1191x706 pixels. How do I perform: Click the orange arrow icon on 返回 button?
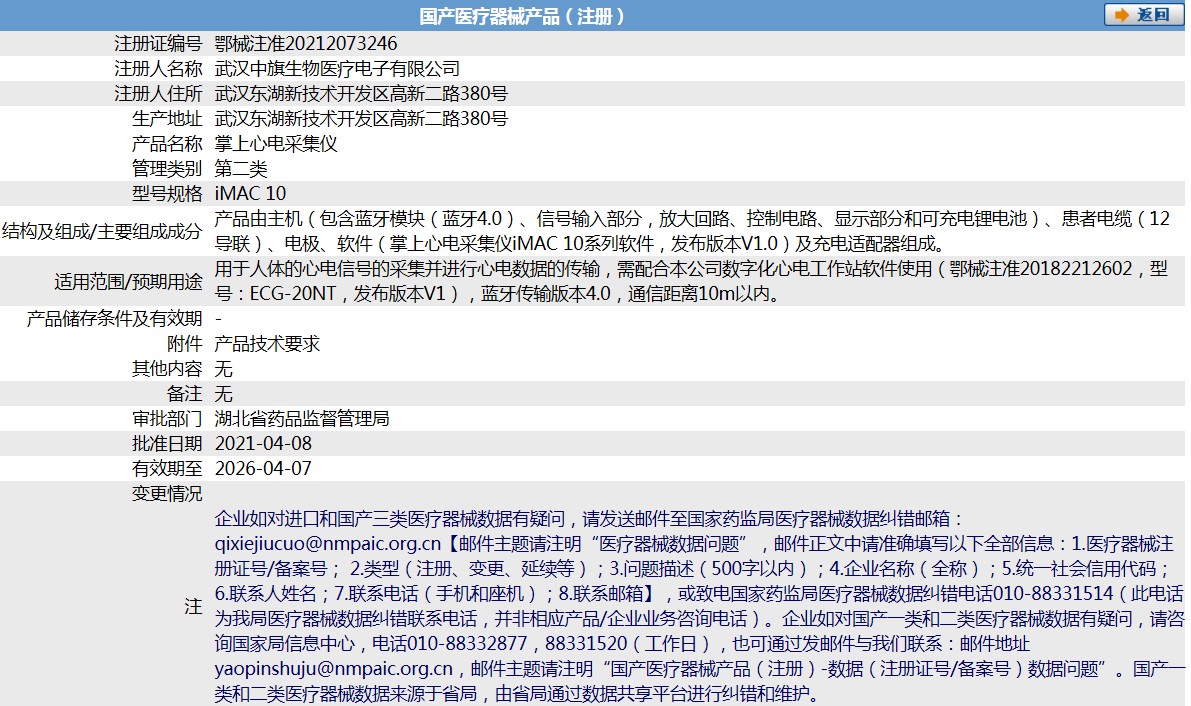click(x=1121, y=15)
